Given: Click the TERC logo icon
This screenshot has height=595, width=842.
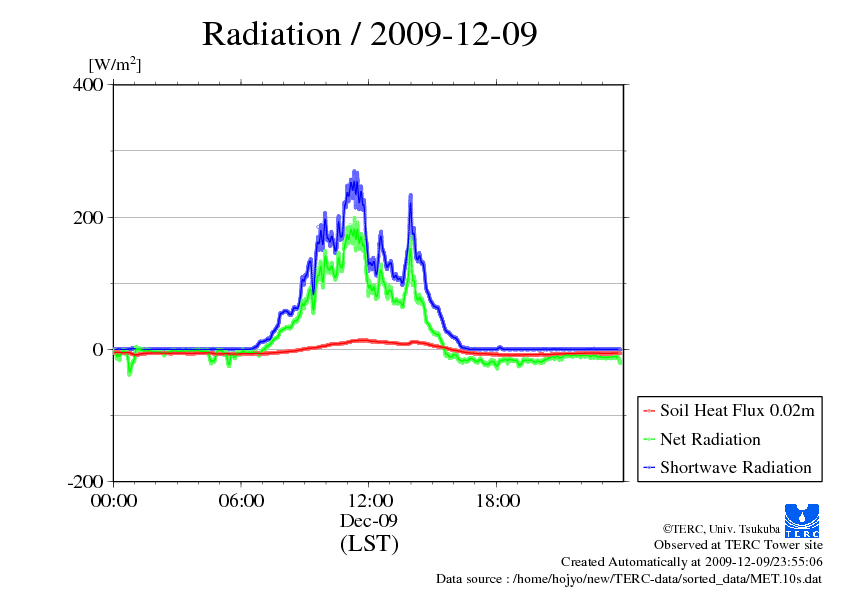Looking at the screenshot, I should pos(804,519).
